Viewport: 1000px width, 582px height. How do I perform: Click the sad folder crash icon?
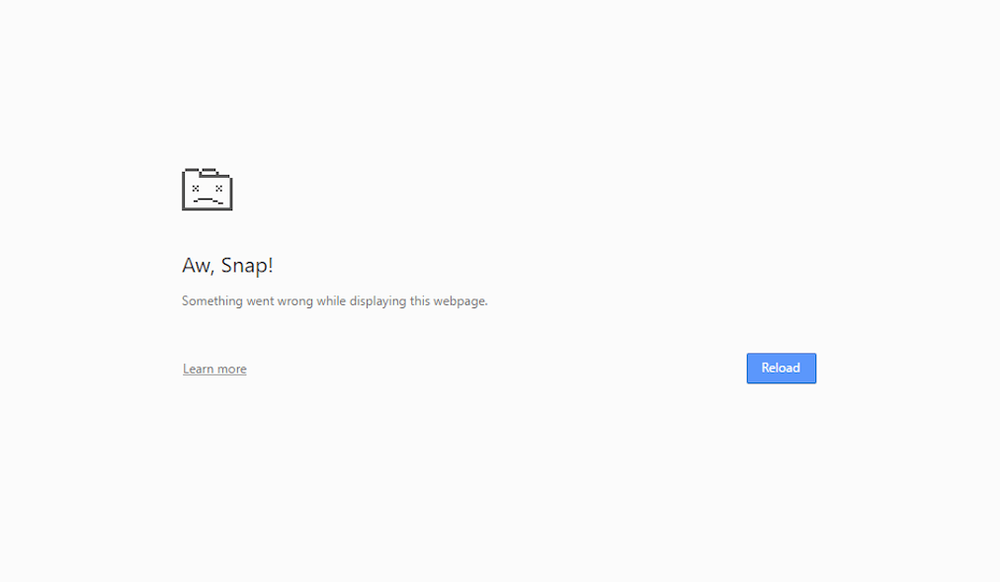pos(207,189)
